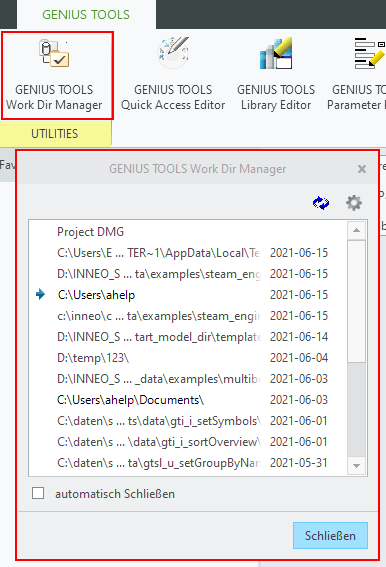Click the vertical scrollbar thumb in list
Image resolution: width=386 pixels, height=567 pixels.
[x=356, y=301]
